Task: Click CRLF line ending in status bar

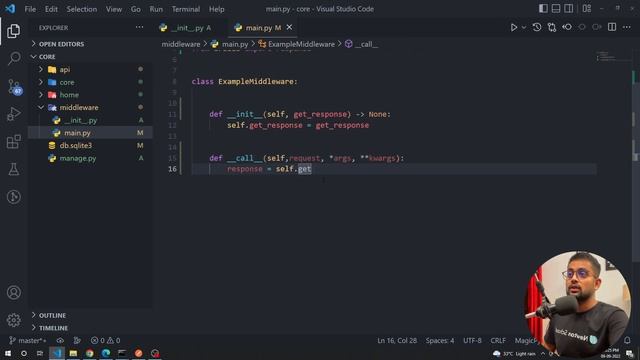Action: click(498, 340)
